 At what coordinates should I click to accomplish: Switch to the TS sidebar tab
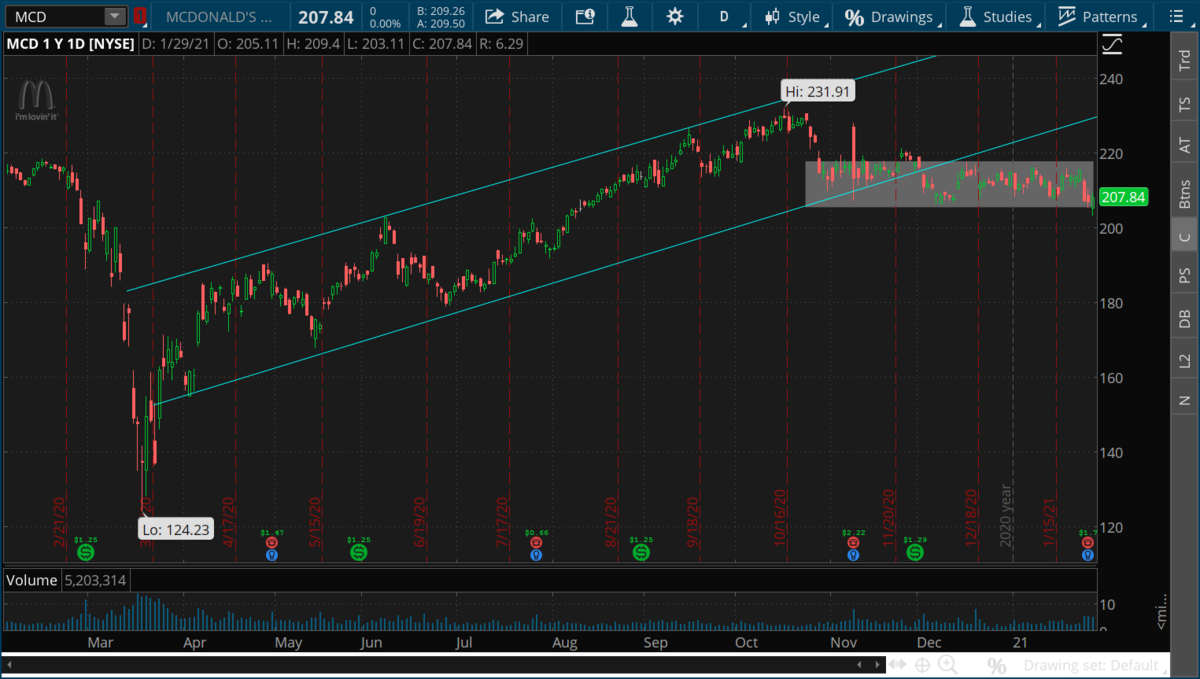(x=1184, y=103)
